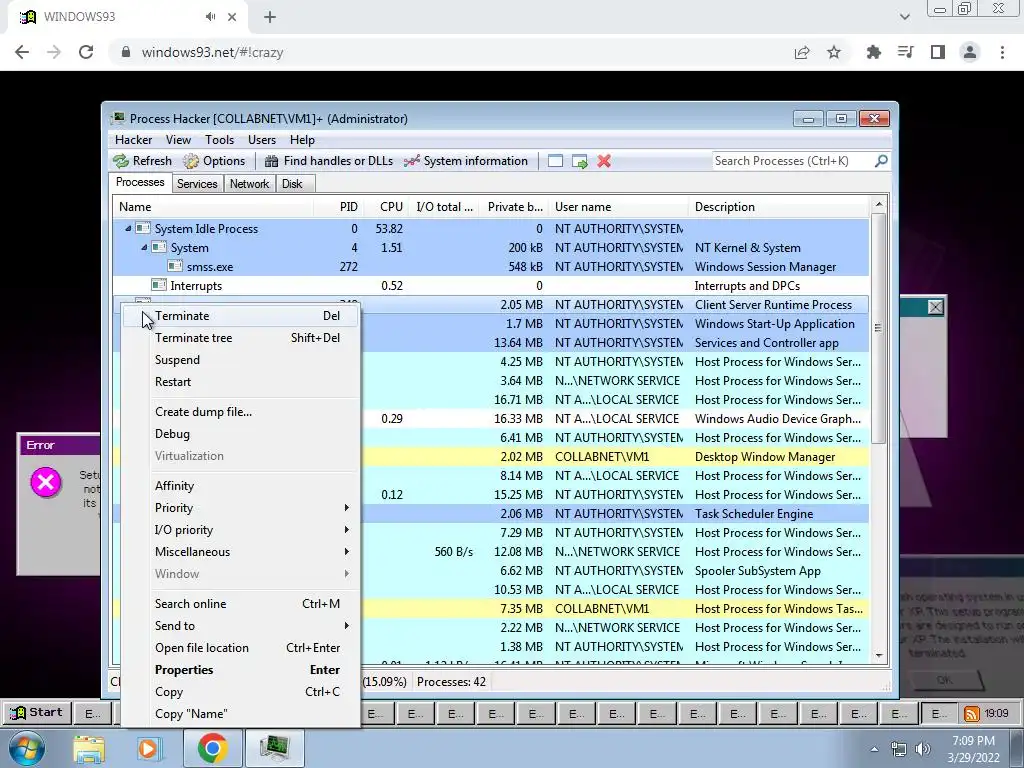1024x768 pixels.
Task: Mute tab via speaker icon on WINDOWS93 tab
Action: (x=210, y=17)
